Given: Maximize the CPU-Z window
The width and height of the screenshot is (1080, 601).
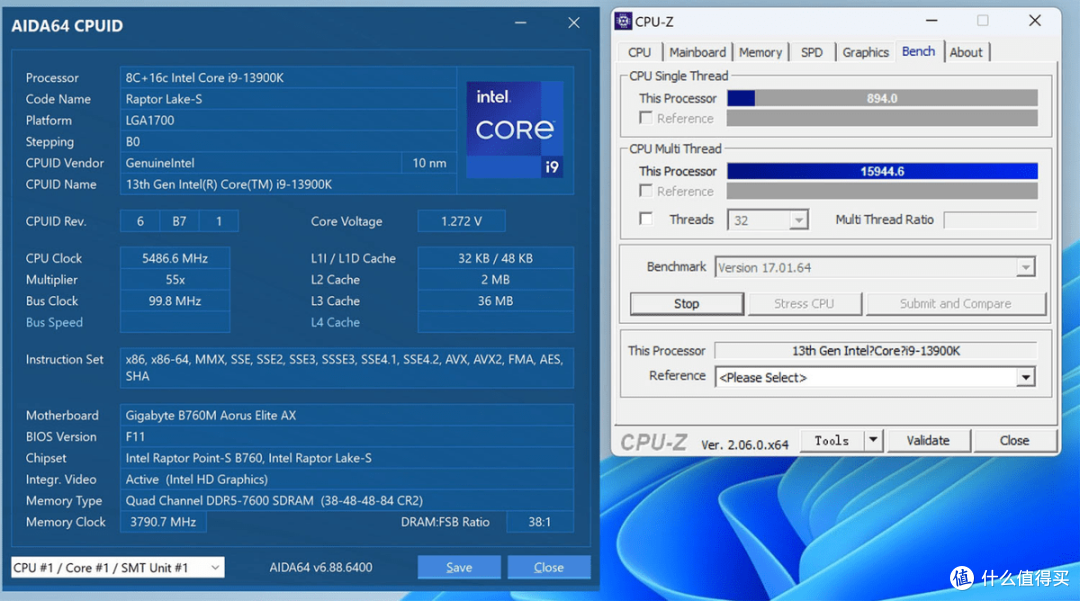Looking at the screenshot, I should tap(983, 21).
